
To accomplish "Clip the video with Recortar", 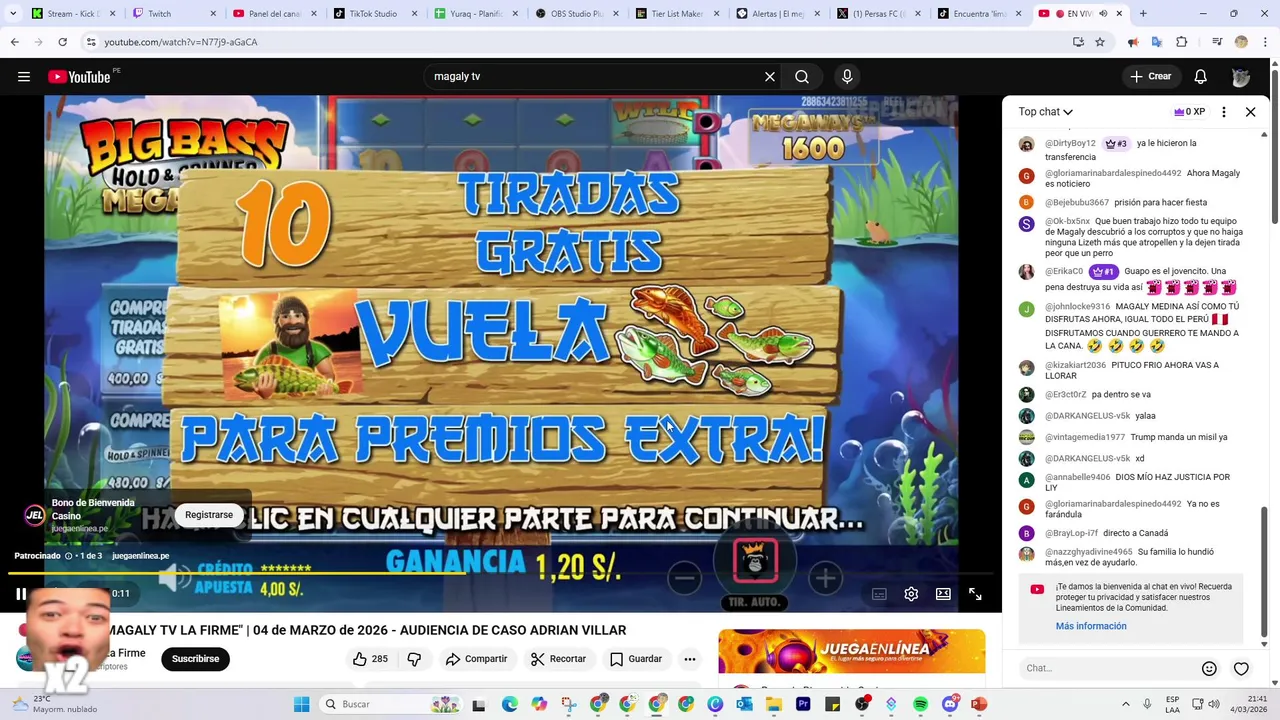I will 558,659.
